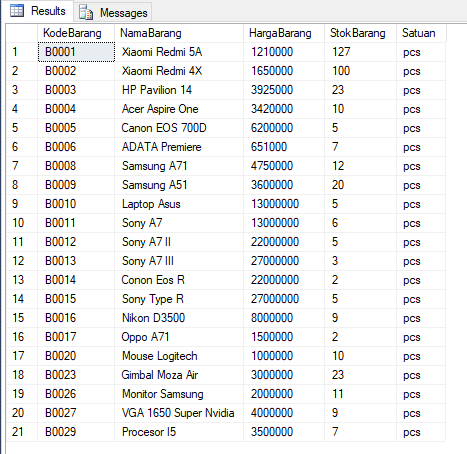Screen dimensions: 467x454
Task: Click stock value 11 for Monitor Samsung
Action: point(361,394)
